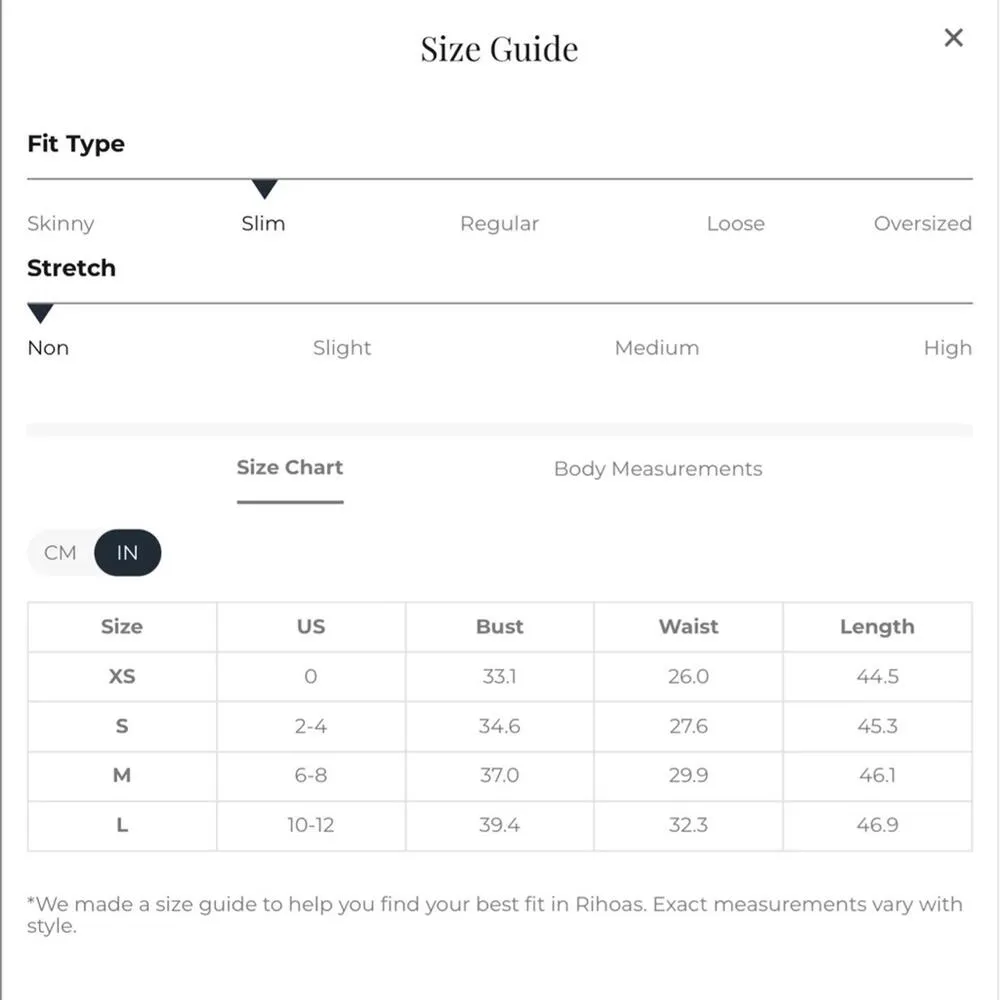Viewport: 1000px width, 1000px height.
Task: Click the Stretch slider marker
Action: 40,313
